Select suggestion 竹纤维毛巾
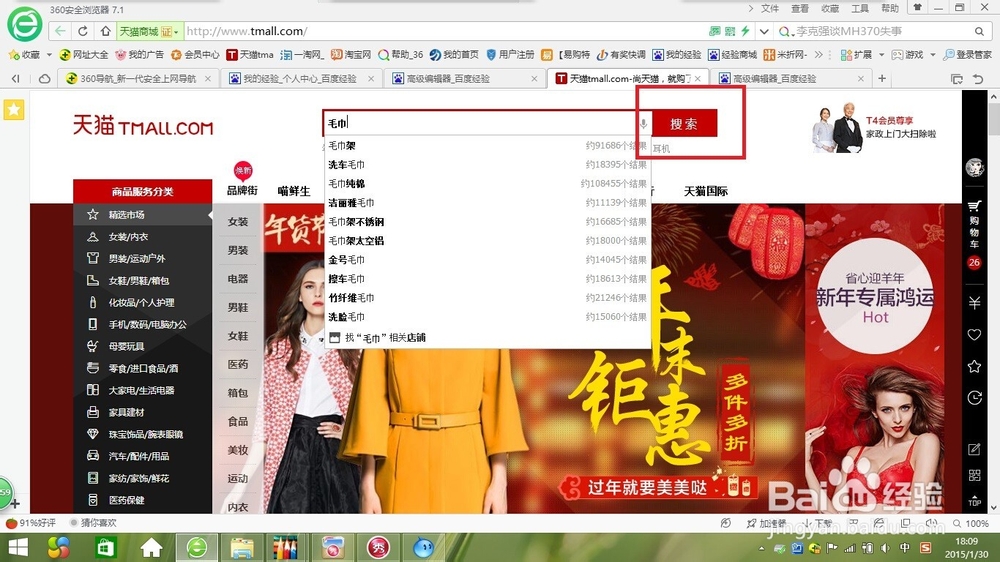 (x=488, y=298)
